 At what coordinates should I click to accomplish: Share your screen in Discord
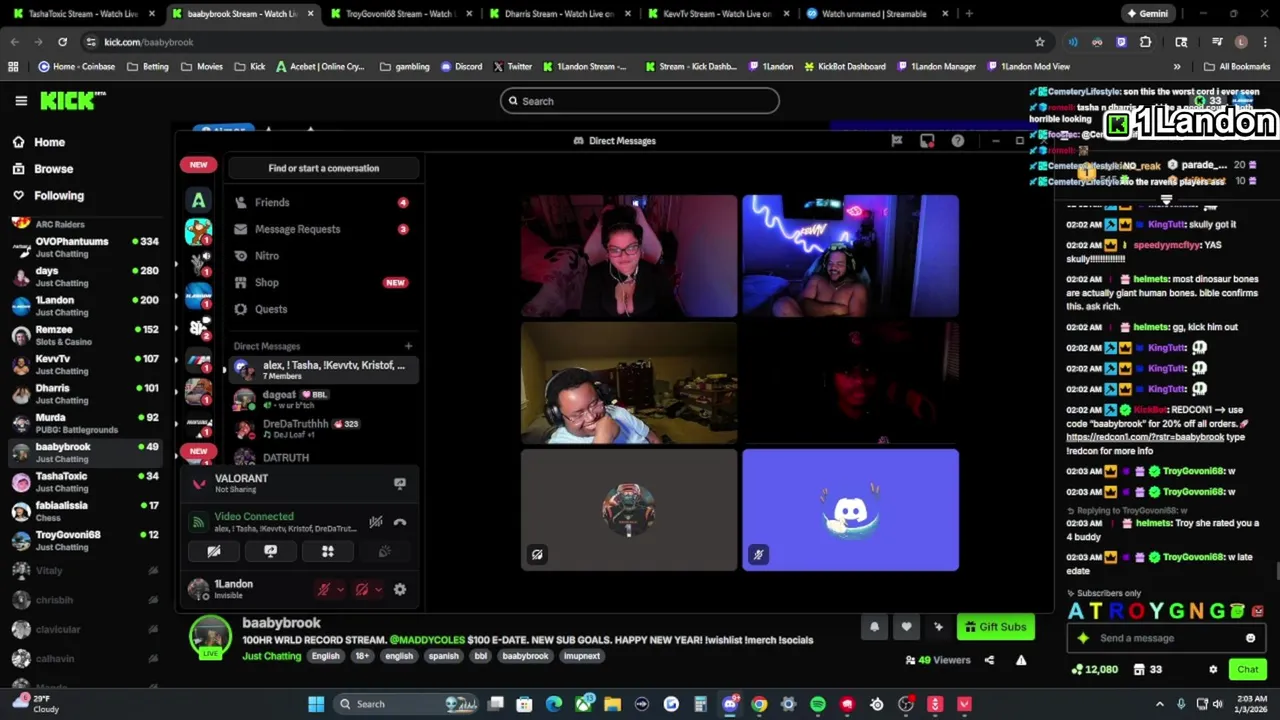pos(270,551)
